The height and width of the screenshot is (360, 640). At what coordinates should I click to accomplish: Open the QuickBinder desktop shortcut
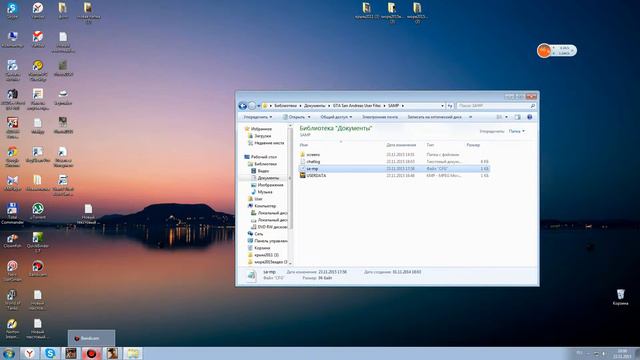38,242
